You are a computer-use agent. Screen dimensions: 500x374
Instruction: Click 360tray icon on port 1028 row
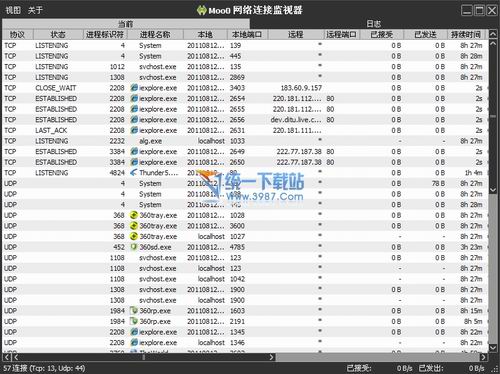(134, 215)
